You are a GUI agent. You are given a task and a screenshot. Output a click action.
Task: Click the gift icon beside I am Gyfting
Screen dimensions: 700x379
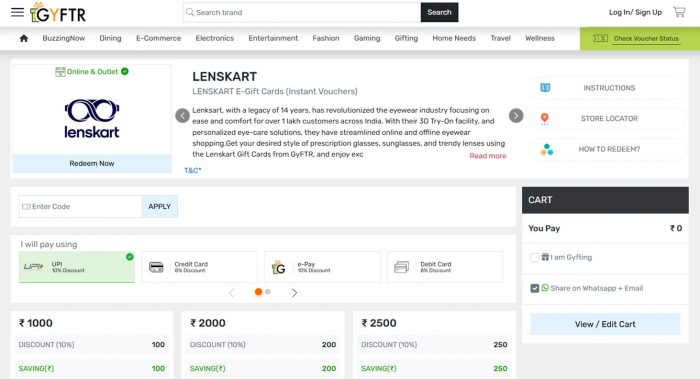point(545,257)
